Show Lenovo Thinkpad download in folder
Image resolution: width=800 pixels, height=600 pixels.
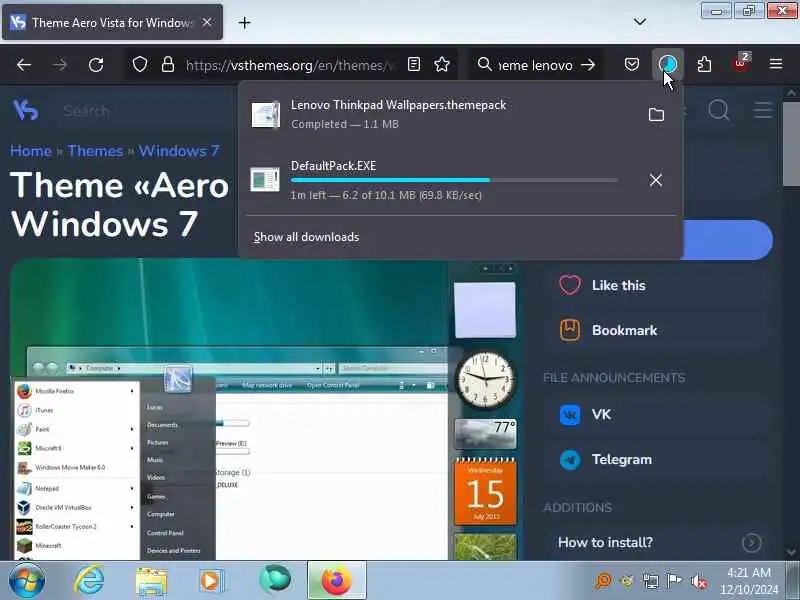click(x=656, y=114)
